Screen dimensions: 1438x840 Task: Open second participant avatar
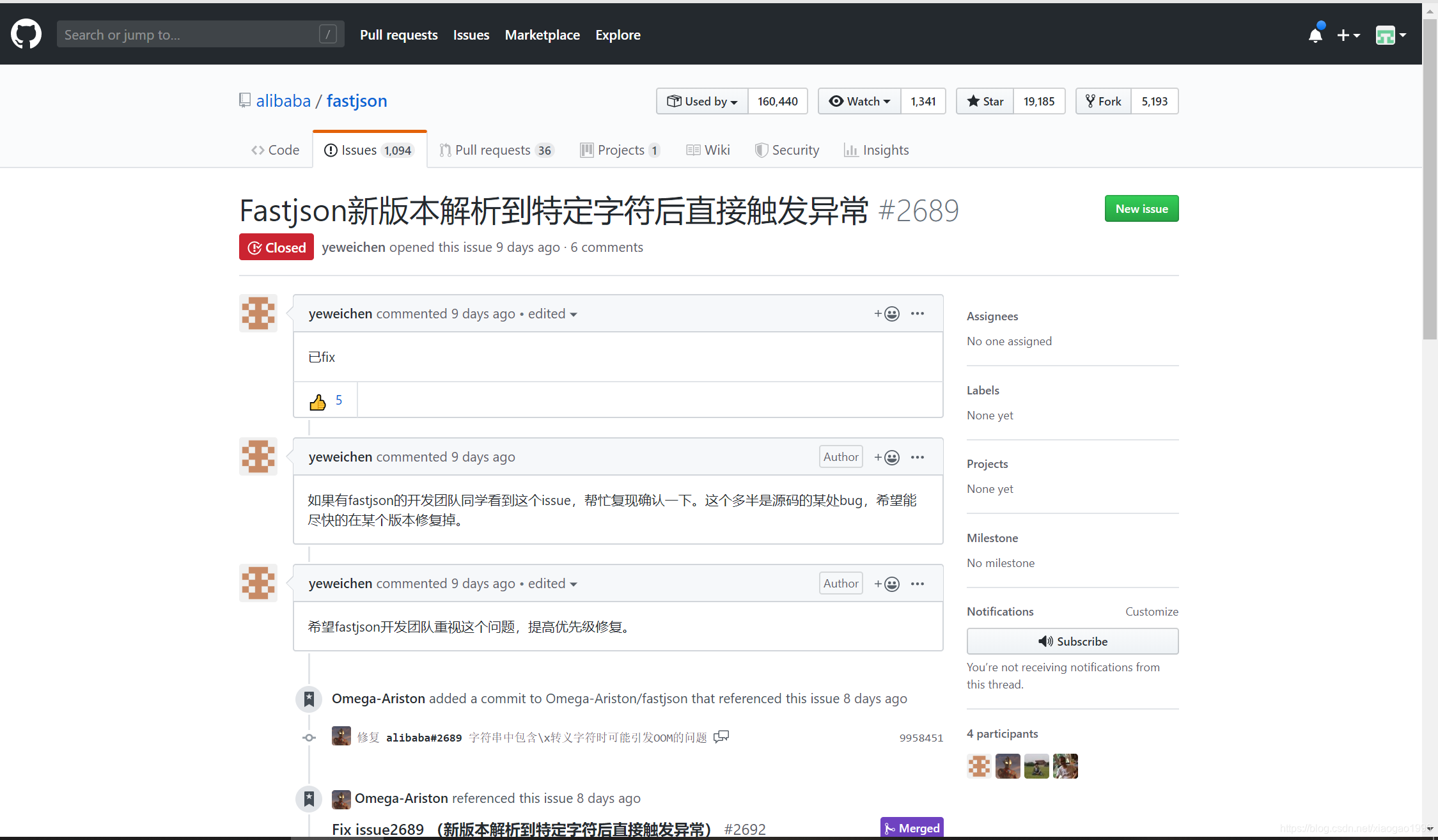1008,766
